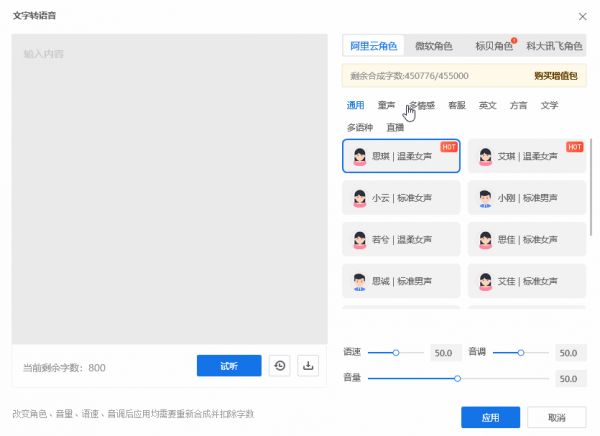Click the 音调 value field 50.0
The image size is (600, 436).
click(571, 353)
